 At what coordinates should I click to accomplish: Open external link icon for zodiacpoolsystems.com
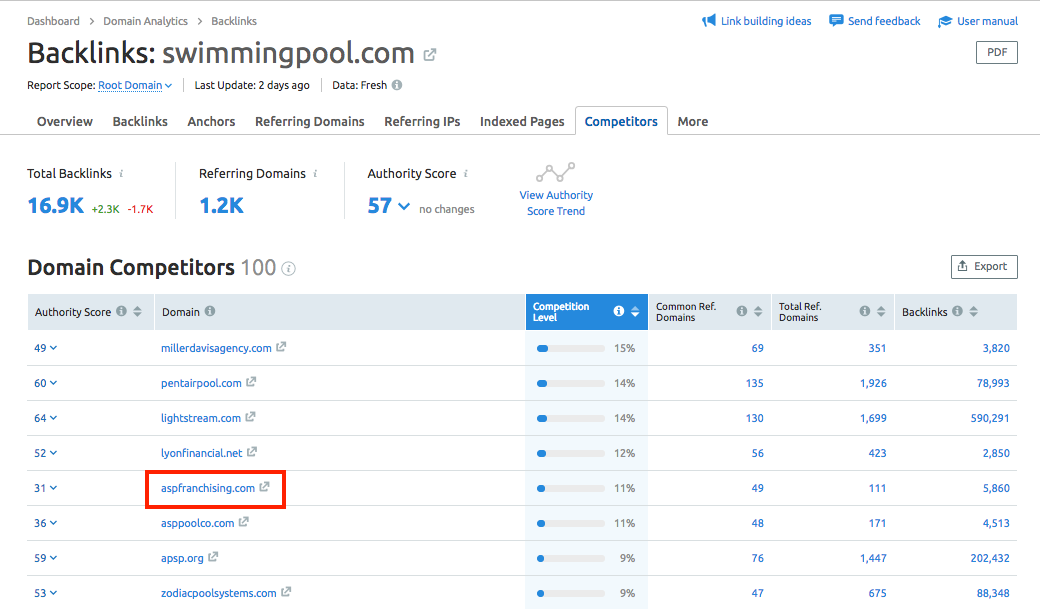(x=286, y=592)
